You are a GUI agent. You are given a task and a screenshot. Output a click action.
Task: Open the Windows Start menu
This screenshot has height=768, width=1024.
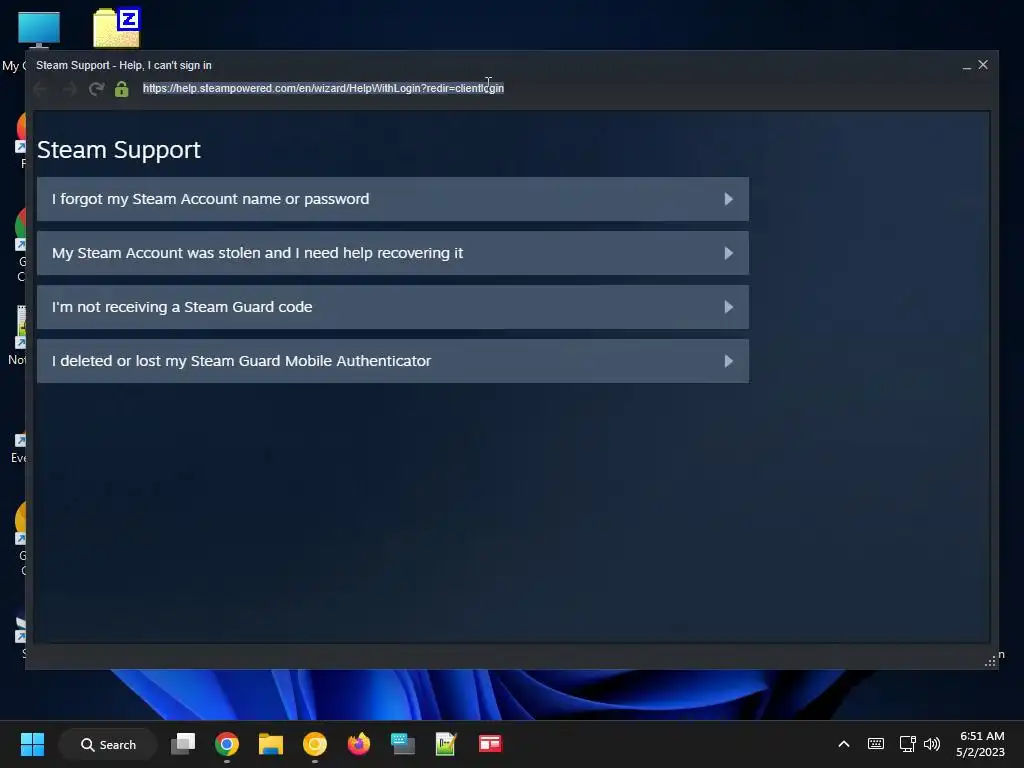coord(32,744)
